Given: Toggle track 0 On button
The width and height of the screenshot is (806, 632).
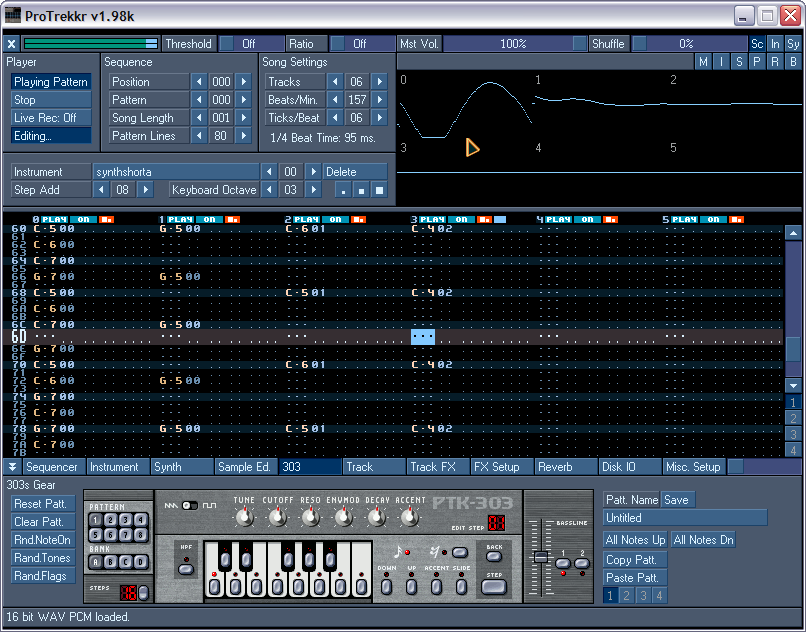Looking at the screenshot, I should [84, 219].
